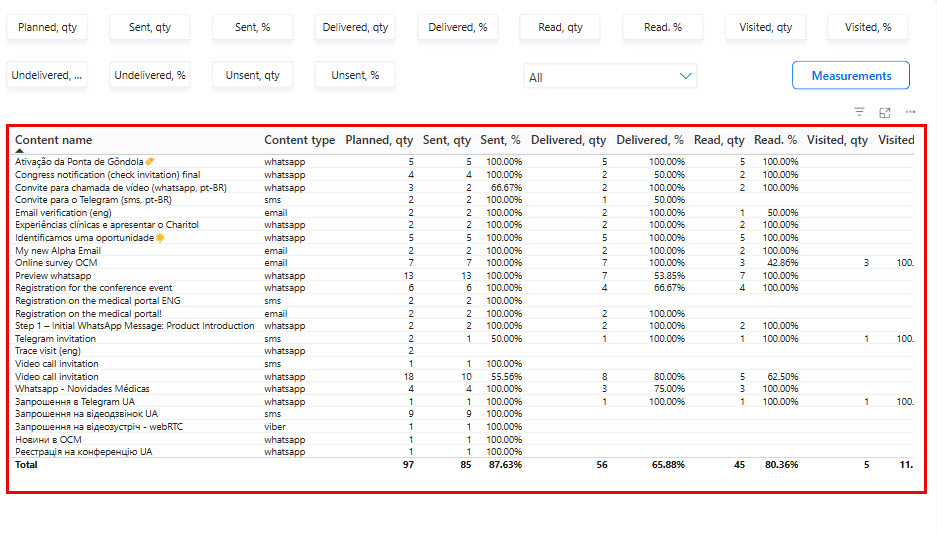Viewport: 937px width, 533px height.
Task: Click the Read, qty column header
Action: (719, 140)
